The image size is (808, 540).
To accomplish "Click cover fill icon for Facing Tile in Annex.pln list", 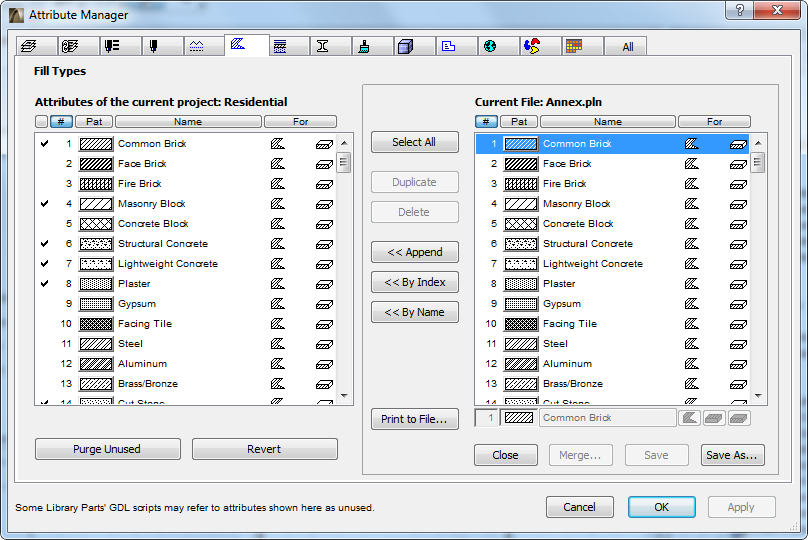I will click(x=738, y=325).
